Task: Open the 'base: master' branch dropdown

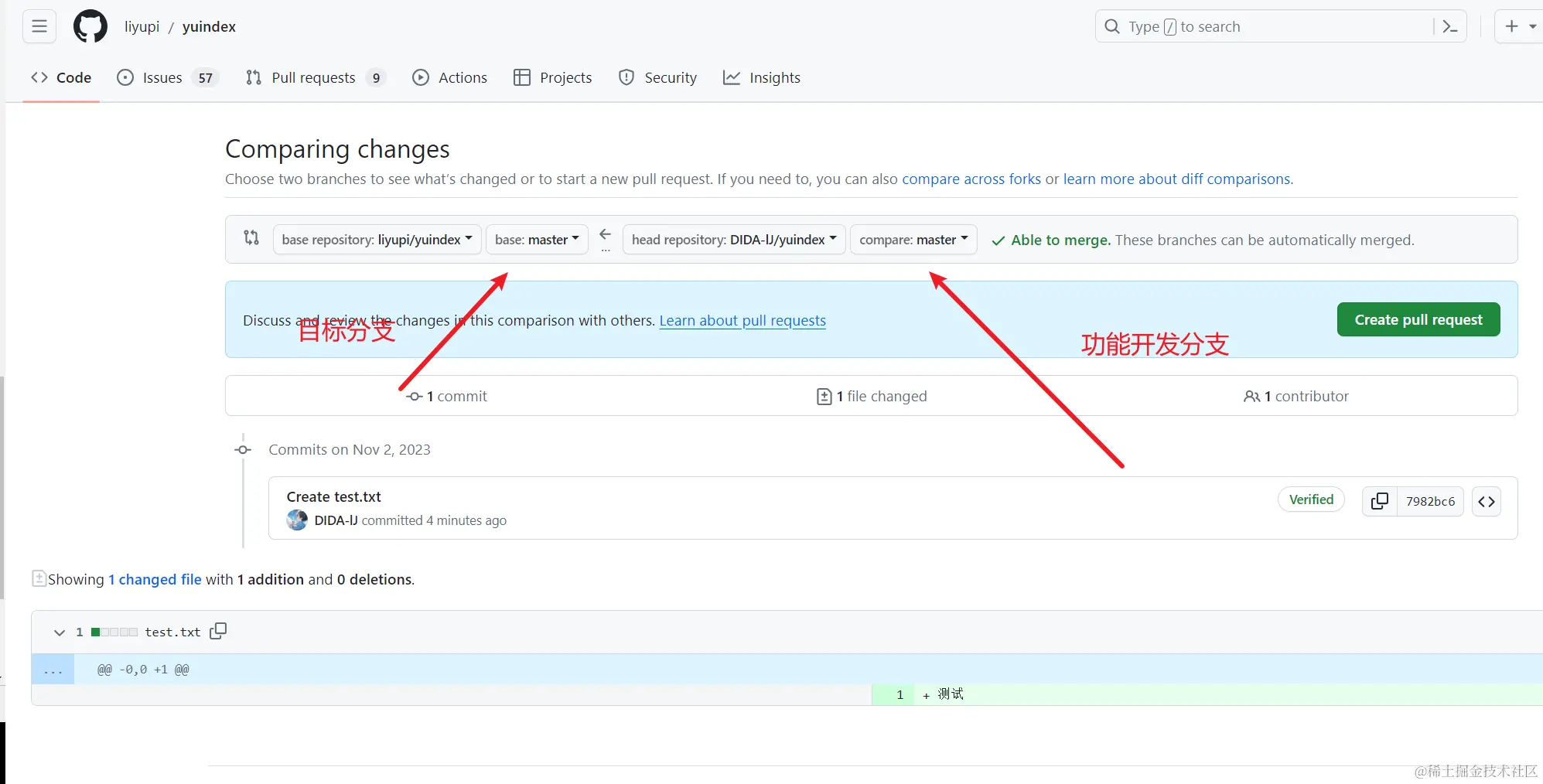Action: tap(537, 240)
